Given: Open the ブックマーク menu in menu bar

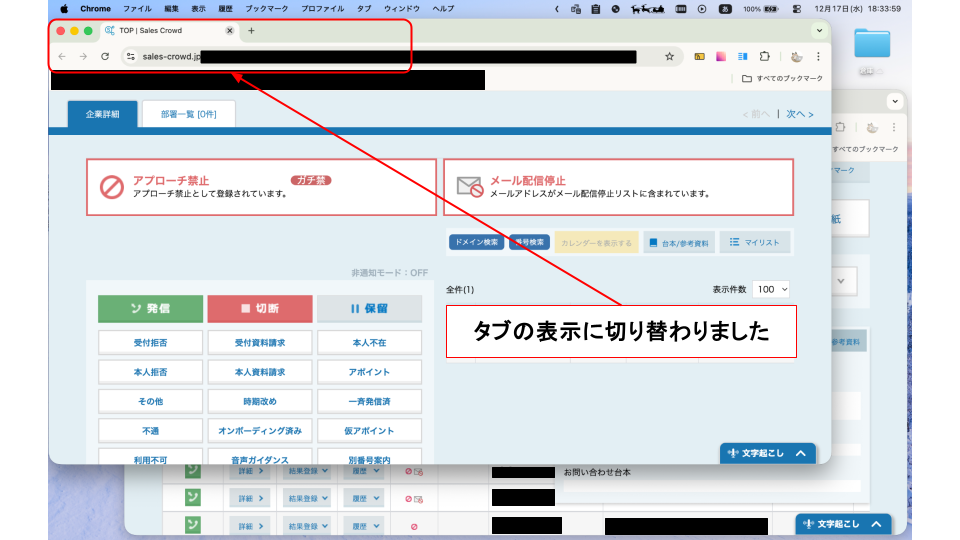Looking at the screenshot, I should (x=265, y=8).
